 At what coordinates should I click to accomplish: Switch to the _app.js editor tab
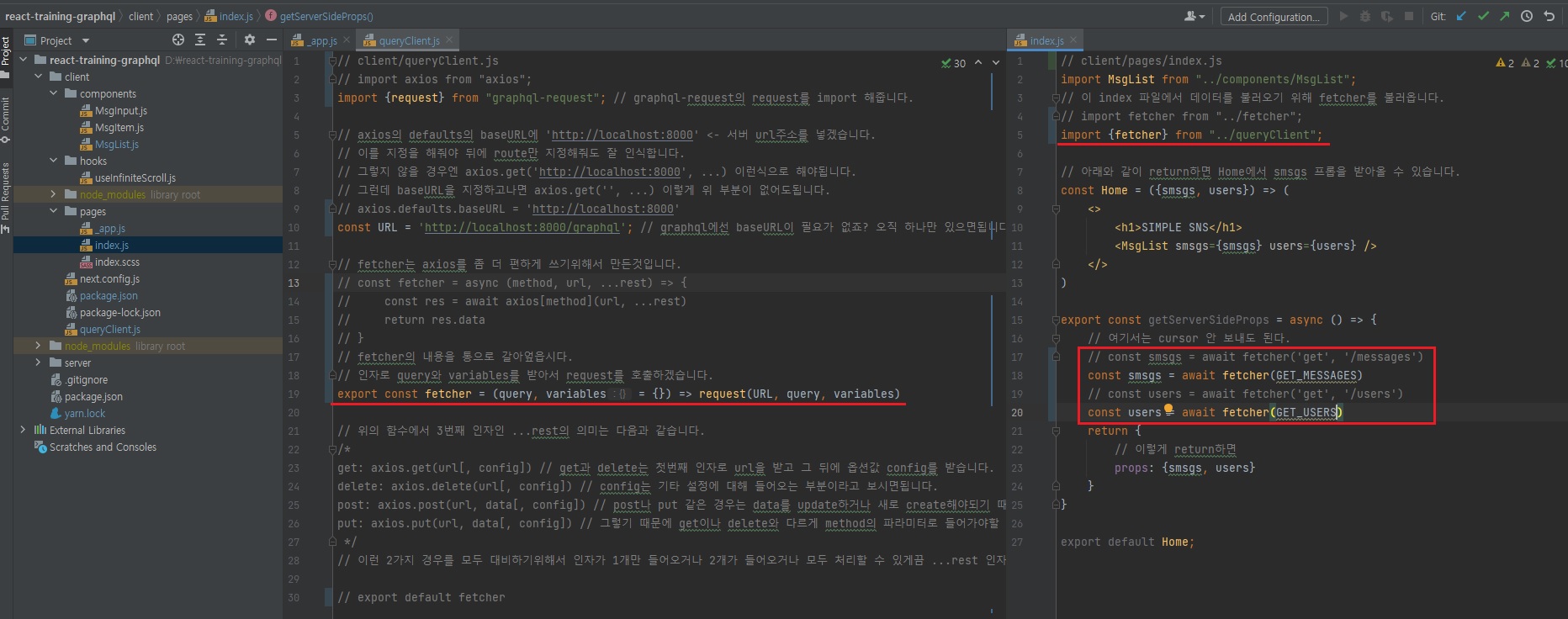(321, 40)
